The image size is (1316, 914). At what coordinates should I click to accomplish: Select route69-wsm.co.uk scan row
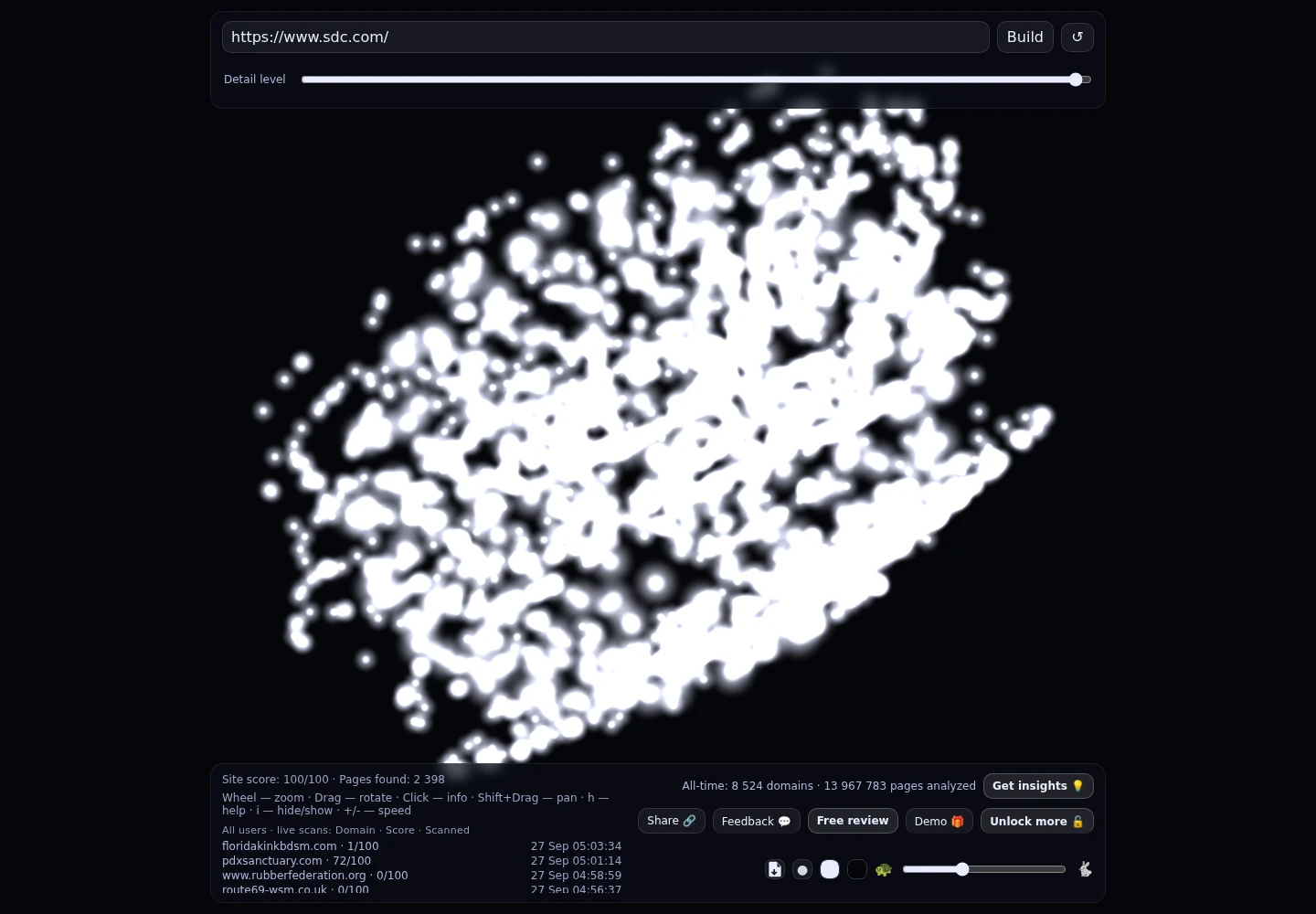[421, 889]
